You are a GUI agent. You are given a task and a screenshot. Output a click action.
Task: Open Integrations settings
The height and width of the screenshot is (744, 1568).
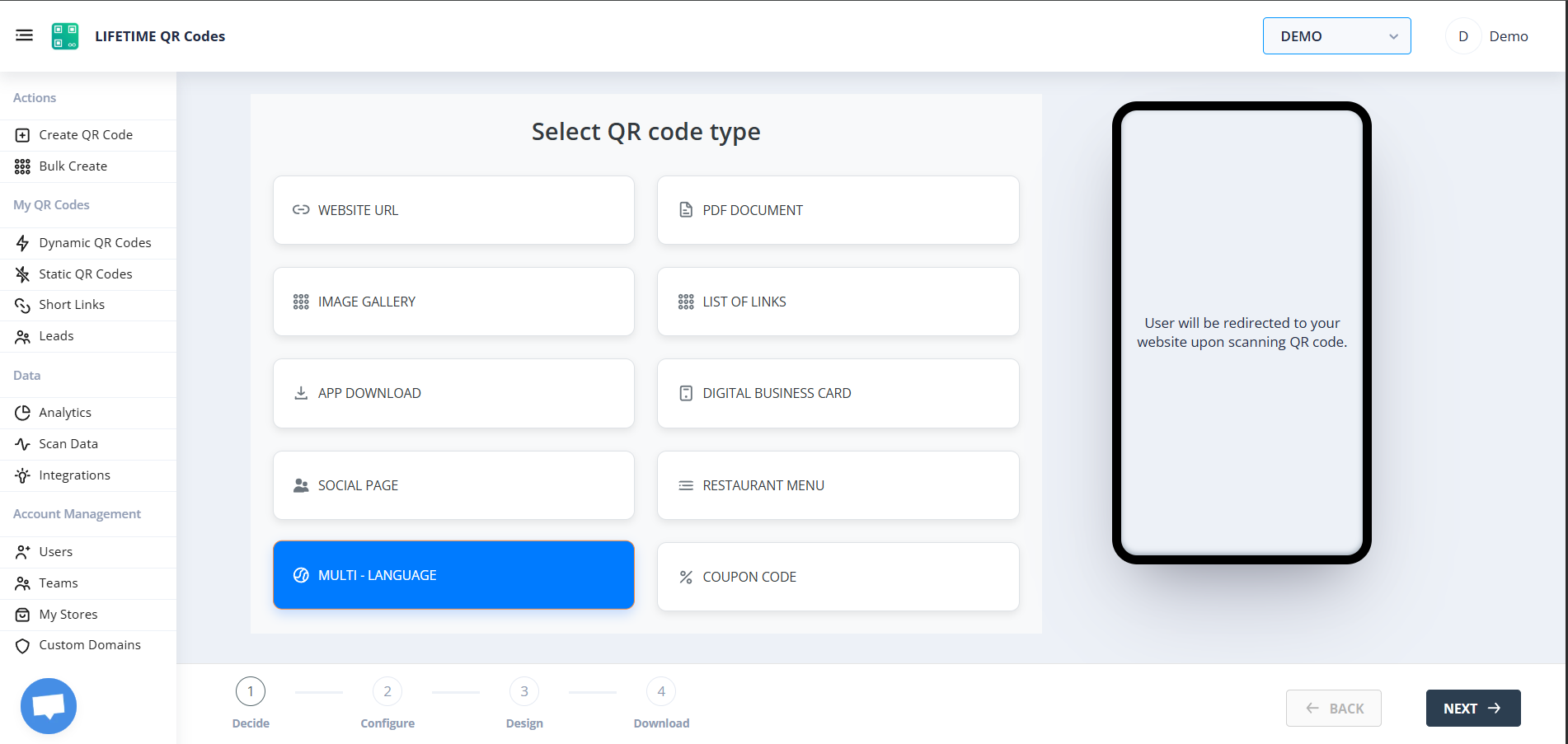[x=74, y=475]
